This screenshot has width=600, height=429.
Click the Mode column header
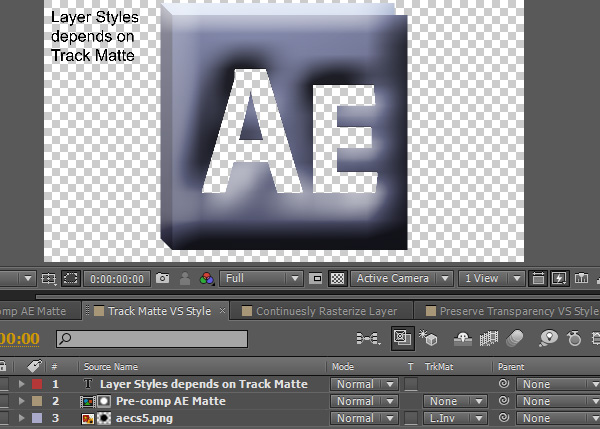pyautogui.click(x=343, y=367)
